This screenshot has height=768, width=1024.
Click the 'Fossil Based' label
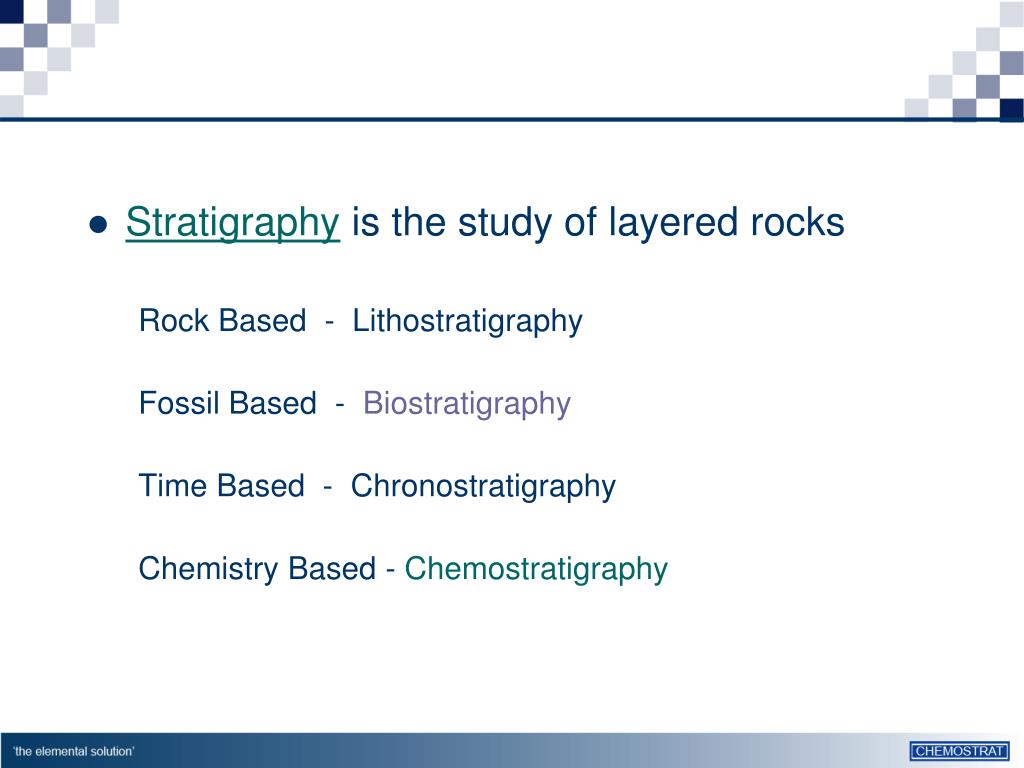coord(227,403)
